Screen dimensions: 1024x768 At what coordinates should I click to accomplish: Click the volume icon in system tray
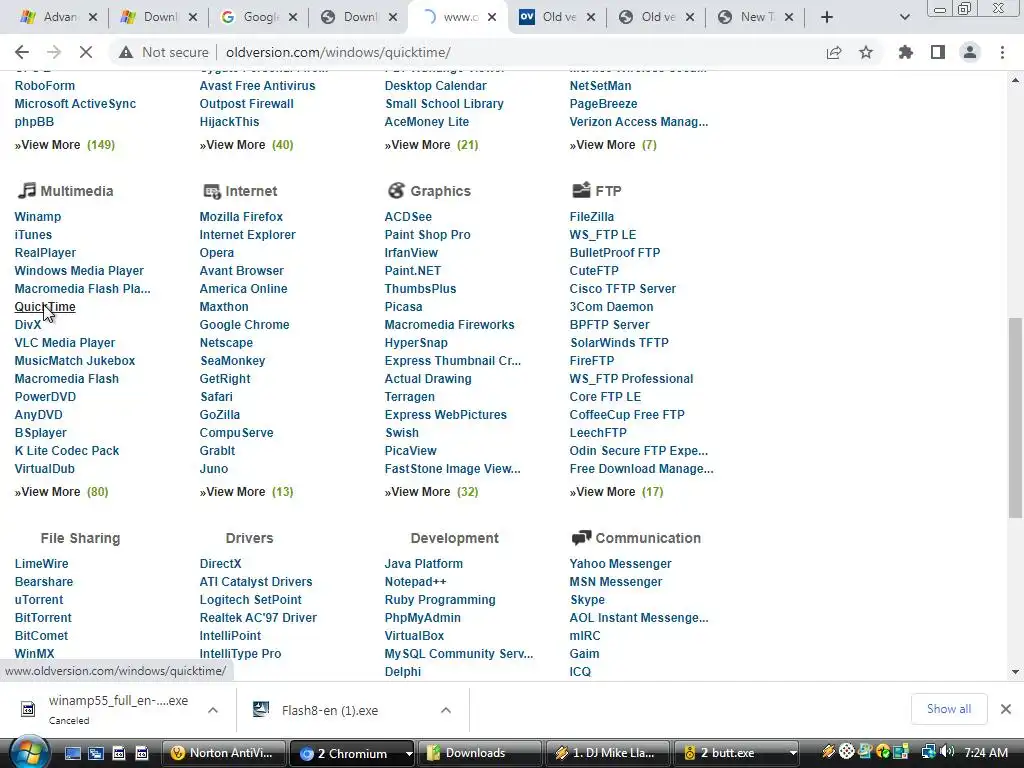pyautogui.click(x=947, y=752)
